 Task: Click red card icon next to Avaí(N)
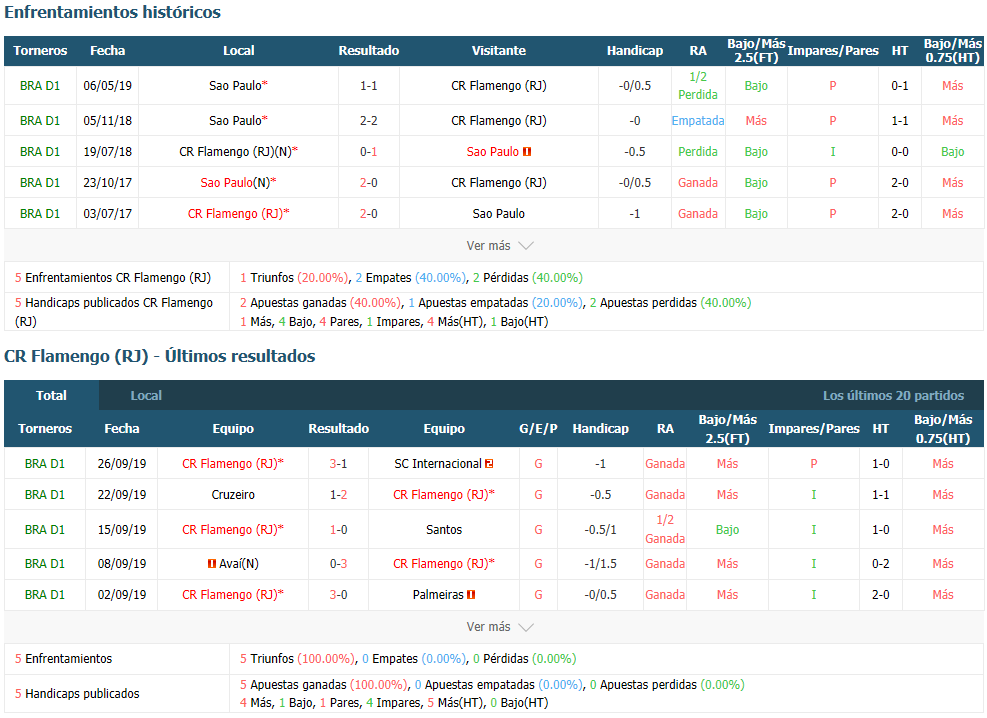point(212,564)
